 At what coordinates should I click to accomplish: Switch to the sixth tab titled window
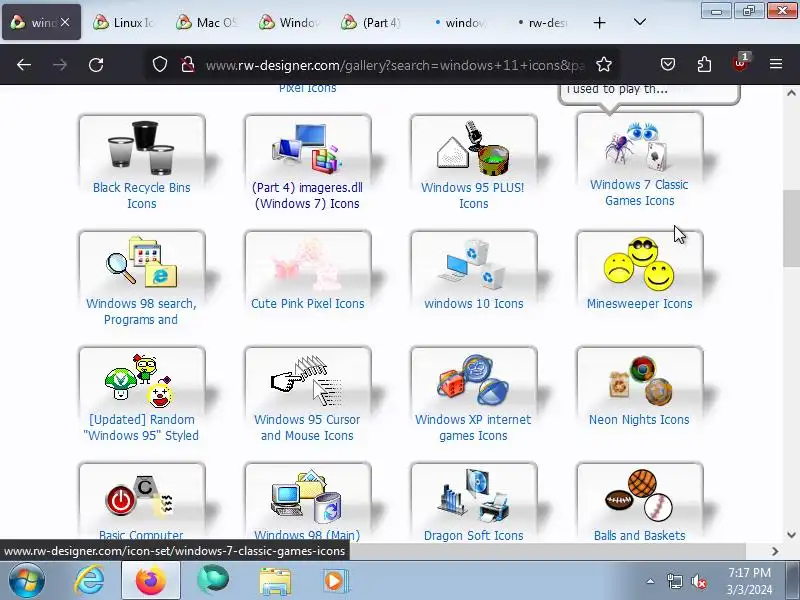[458, 22]
